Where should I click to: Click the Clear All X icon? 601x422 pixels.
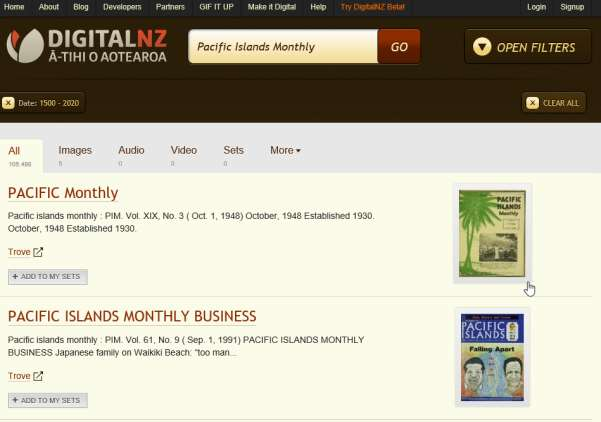pos(532,103)
